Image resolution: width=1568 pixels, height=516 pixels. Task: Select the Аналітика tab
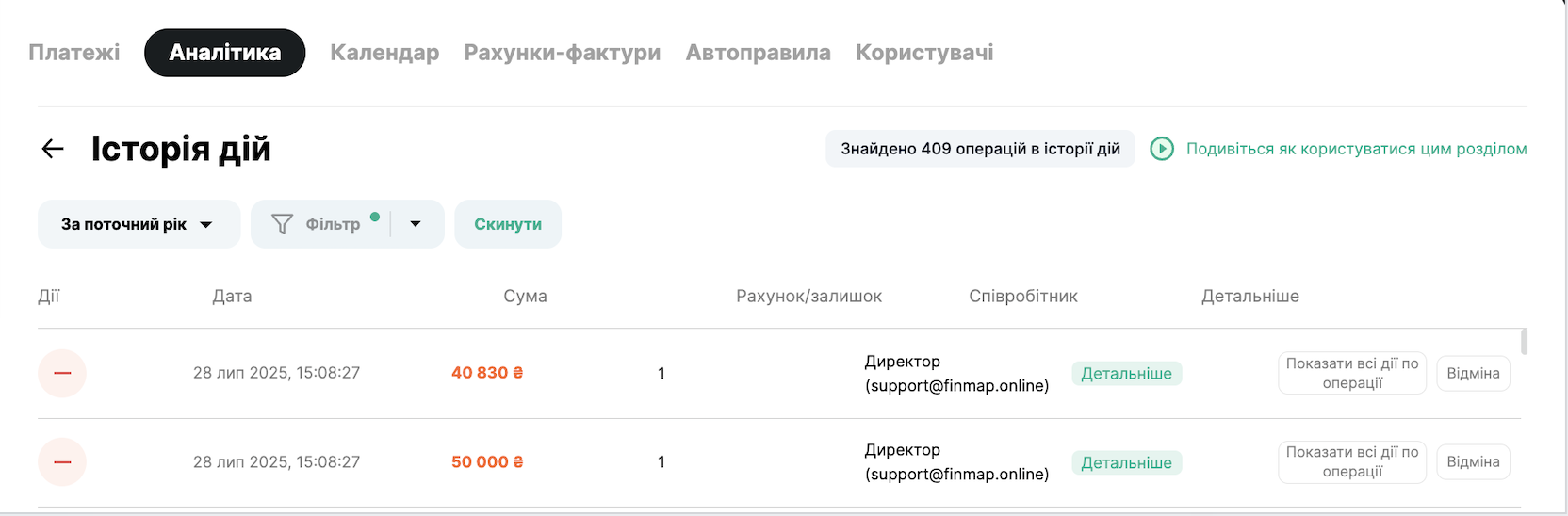coord(224,53)
